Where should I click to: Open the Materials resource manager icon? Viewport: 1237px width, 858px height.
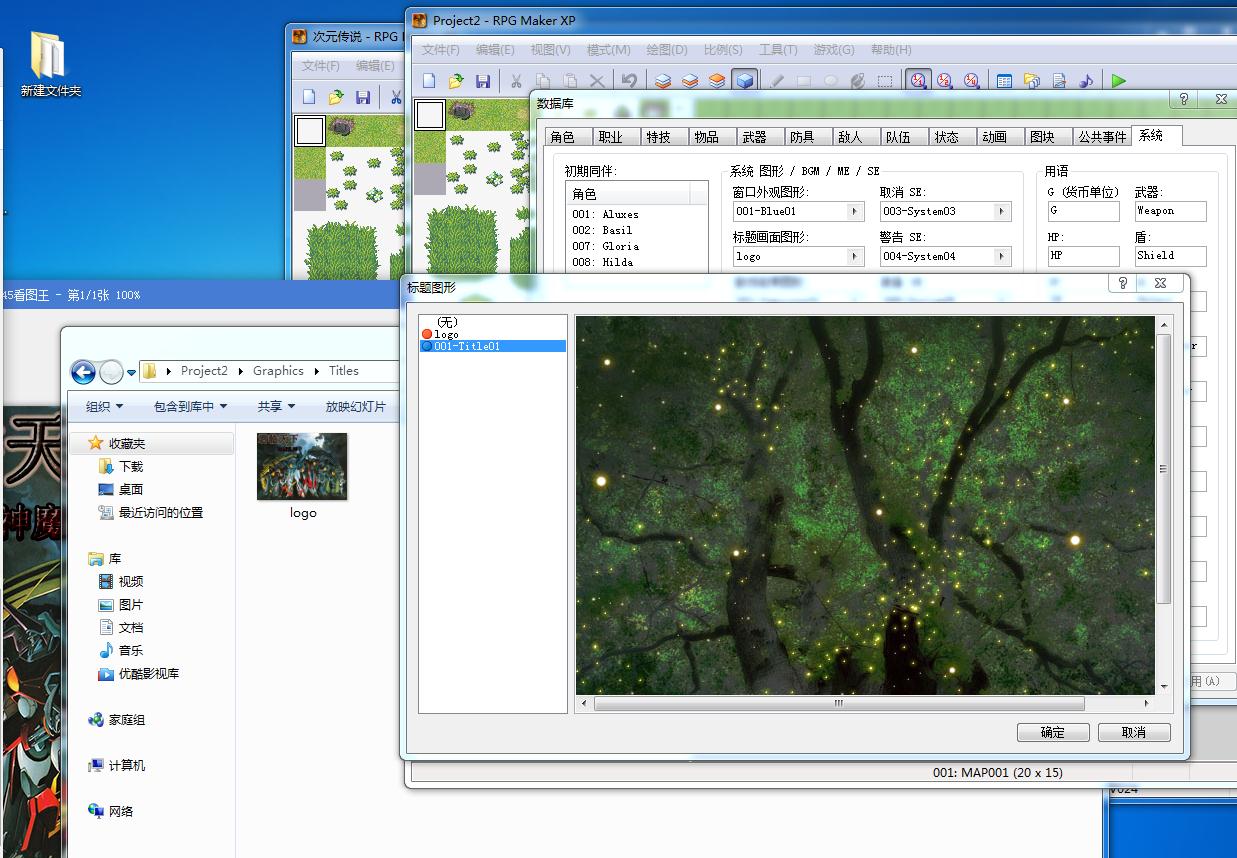click(x=1032, y=81)
